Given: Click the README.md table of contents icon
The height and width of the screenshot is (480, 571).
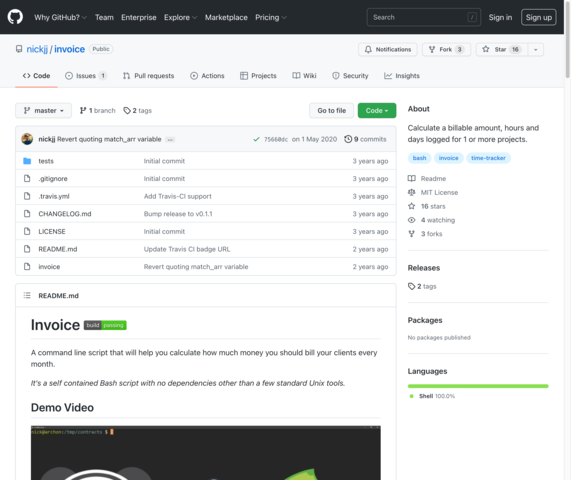Looking at the screenshot, I should [27, 295].
